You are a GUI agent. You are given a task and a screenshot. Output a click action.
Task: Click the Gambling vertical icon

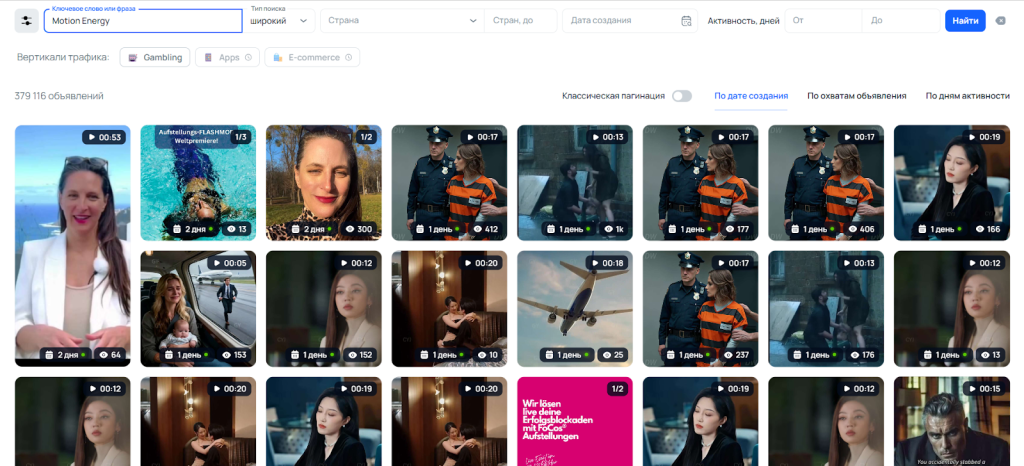point(132,58)
